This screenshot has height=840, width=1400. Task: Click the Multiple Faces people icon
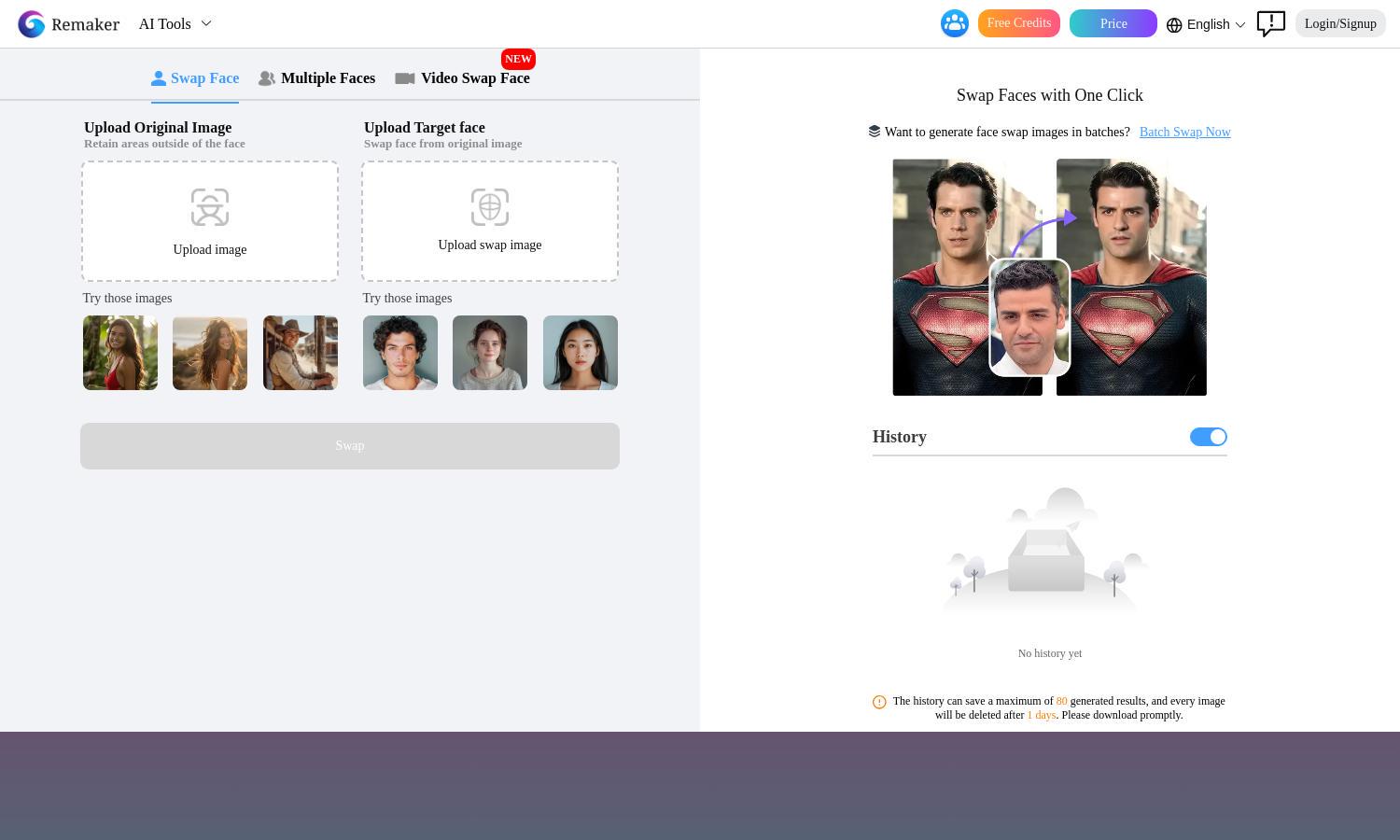(x=267, y=78)
